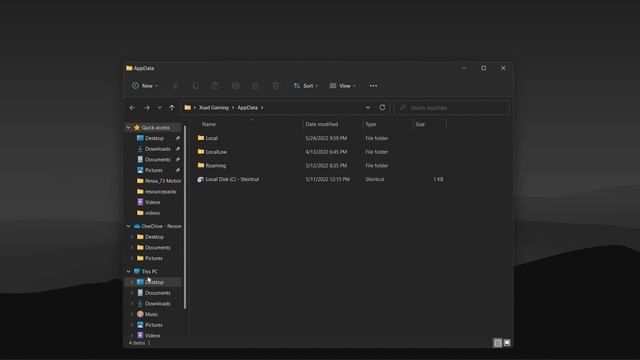Click the OneDrive cloud icon in sidebar
This screenshot has width=640, height=360.
(x=137, y=226)
